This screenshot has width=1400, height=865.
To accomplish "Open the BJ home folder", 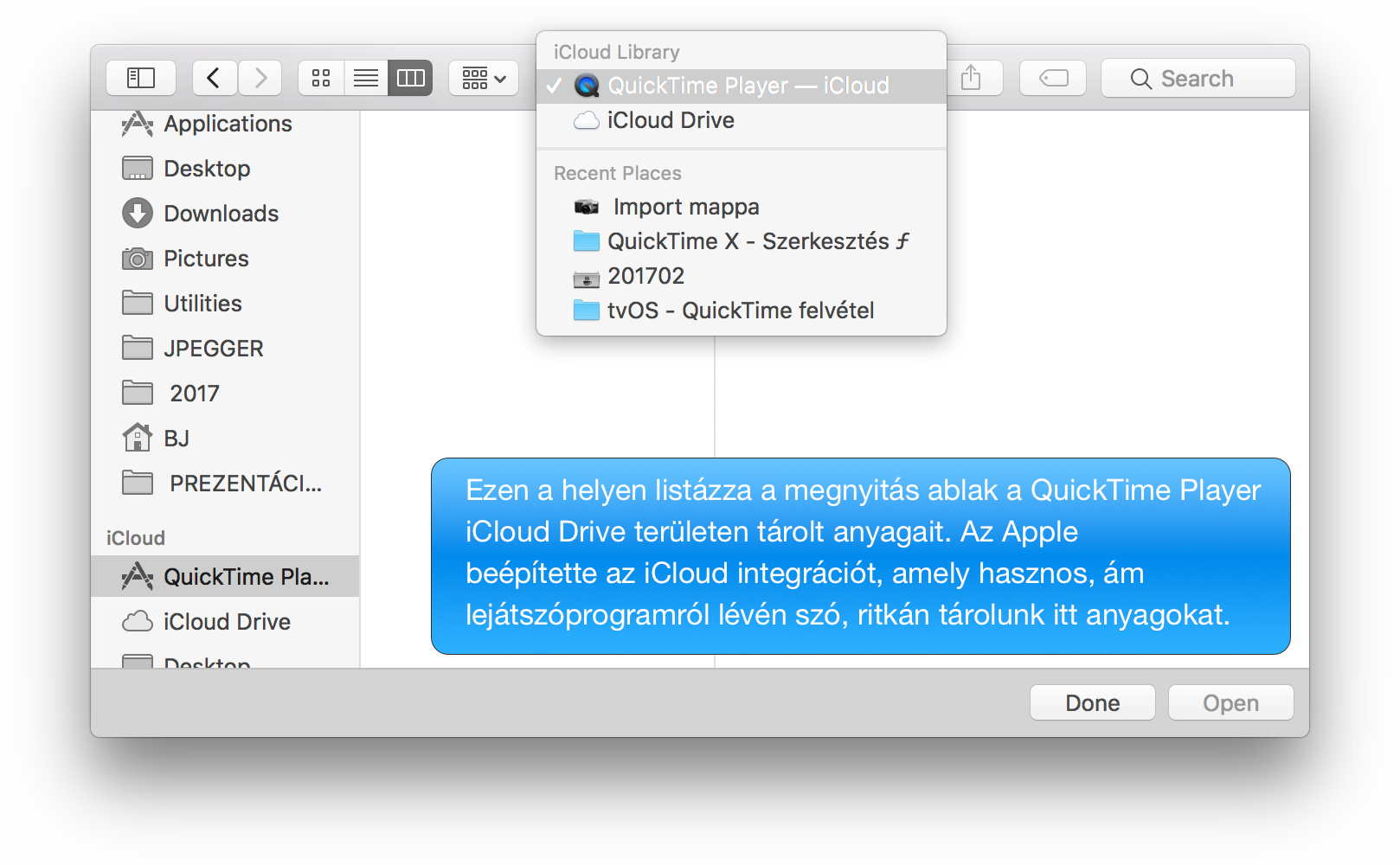I will coord(225,439).
